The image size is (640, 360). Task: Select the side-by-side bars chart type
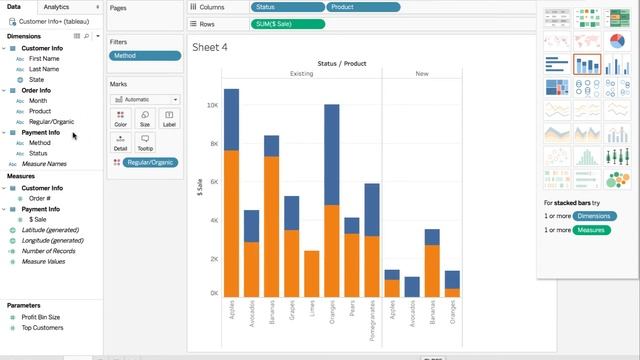click(x=617, y=64)
